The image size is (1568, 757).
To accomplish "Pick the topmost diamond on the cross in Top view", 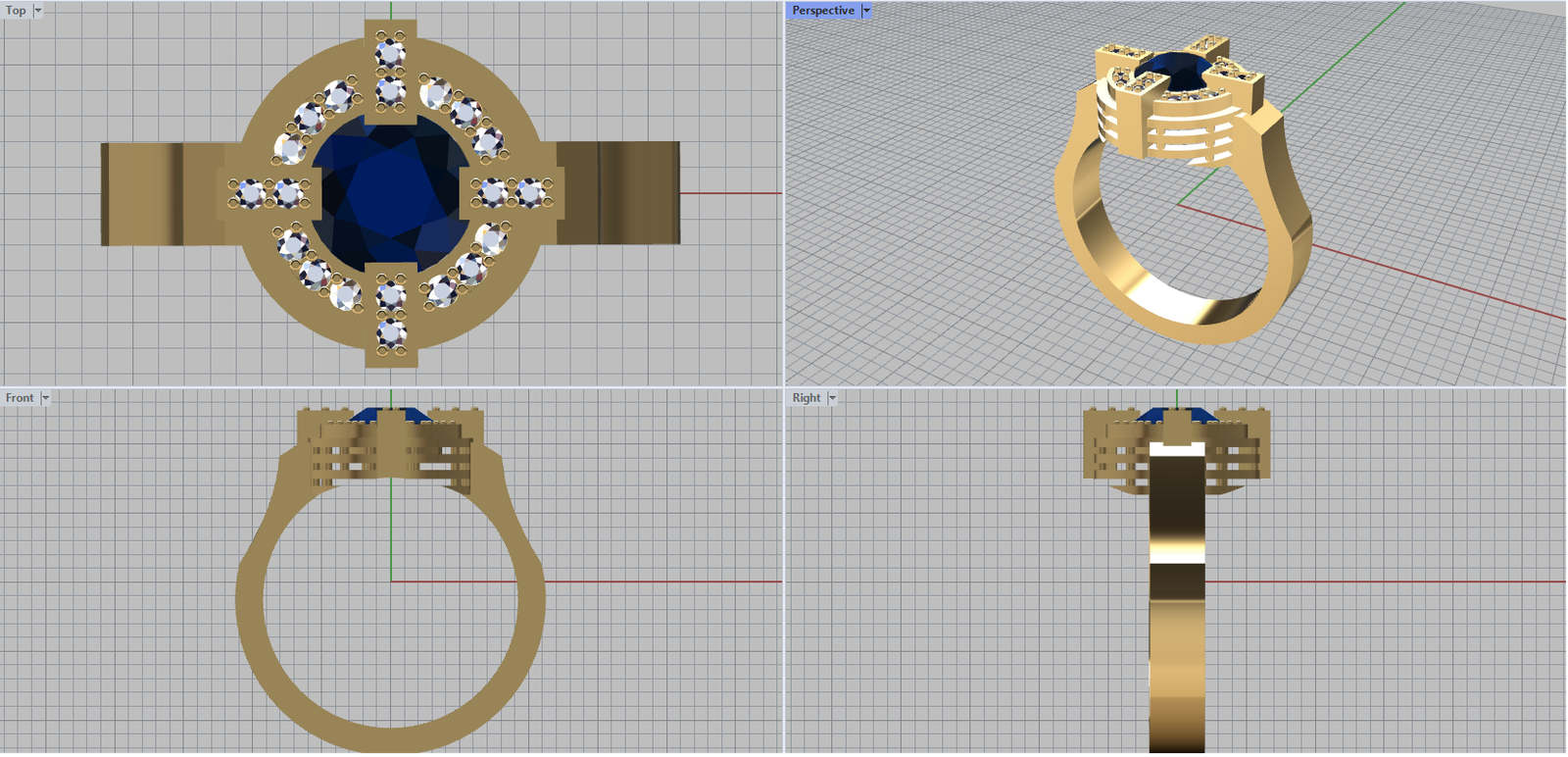I will (x=391, y=49).
